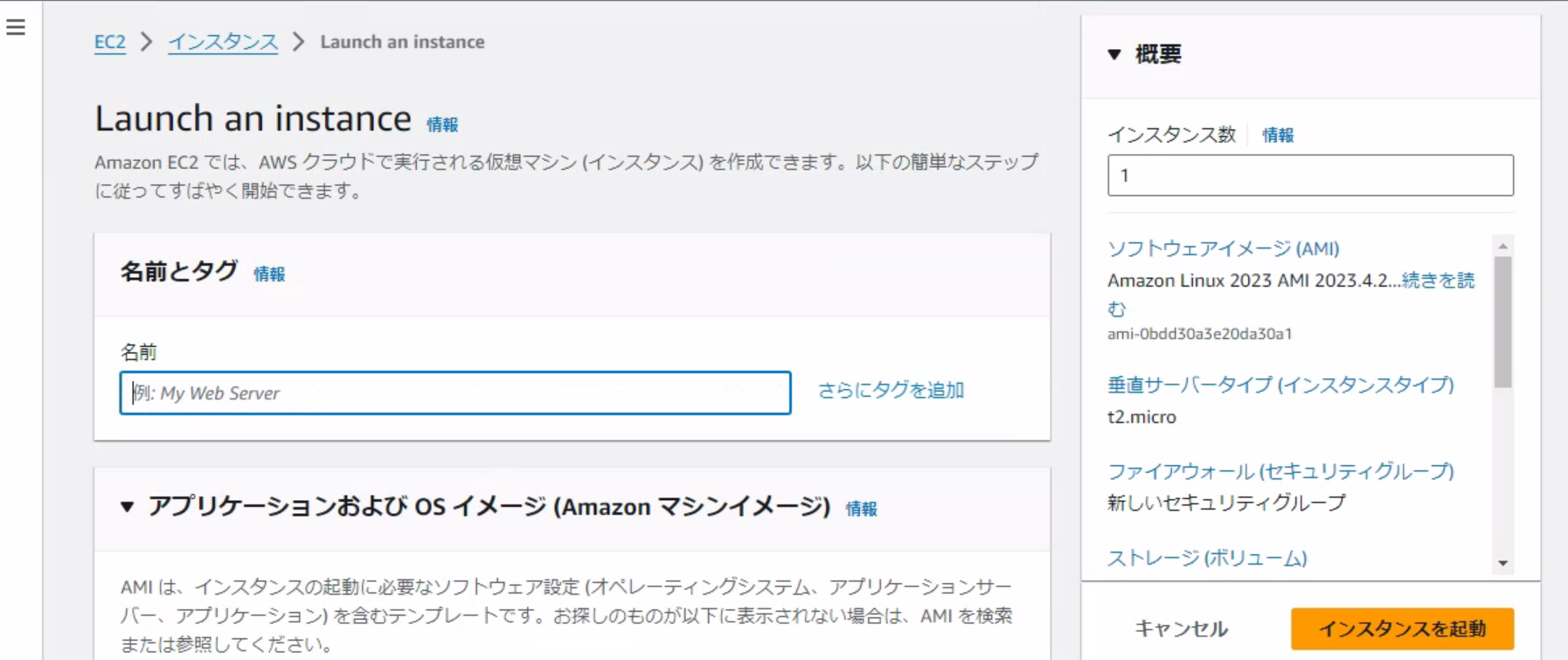Click 情報 link beside 名前とタグ
1568x660 pixels.
269,274
